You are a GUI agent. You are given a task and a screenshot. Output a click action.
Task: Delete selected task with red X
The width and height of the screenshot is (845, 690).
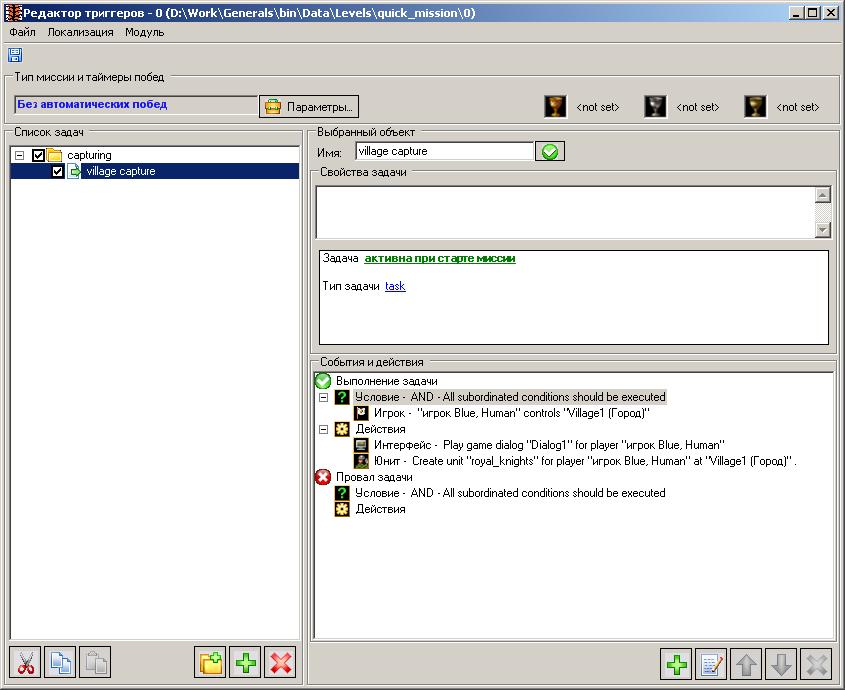(281, 662)
